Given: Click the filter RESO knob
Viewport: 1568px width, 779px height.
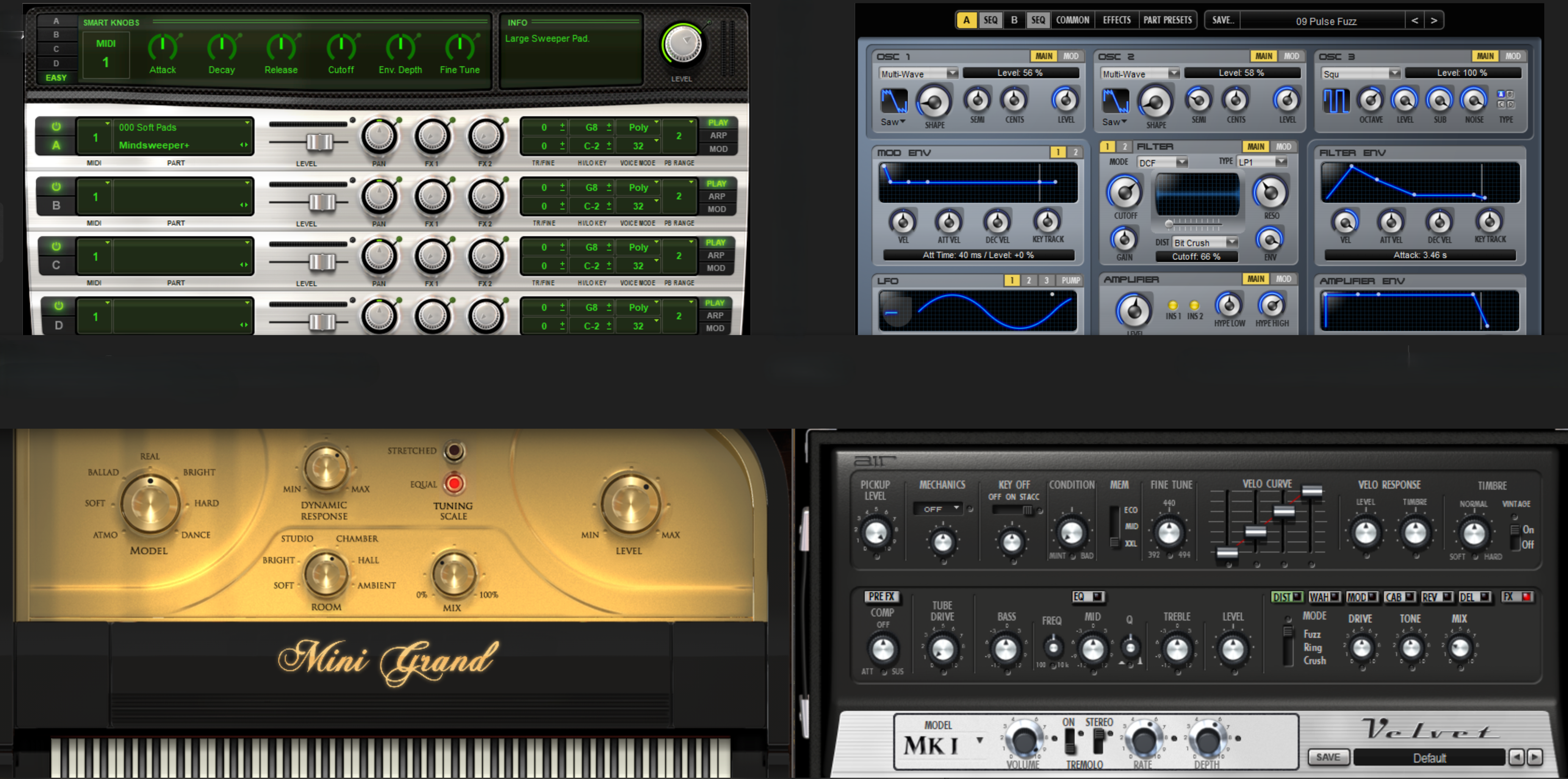Looking at the screenshot, I should [x=1270, y=192].
